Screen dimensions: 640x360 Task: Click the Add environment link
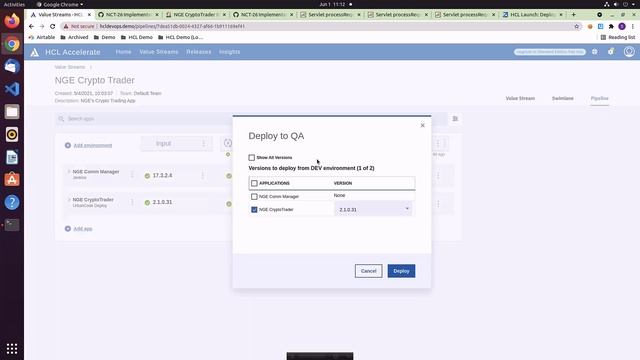point(93,145)
